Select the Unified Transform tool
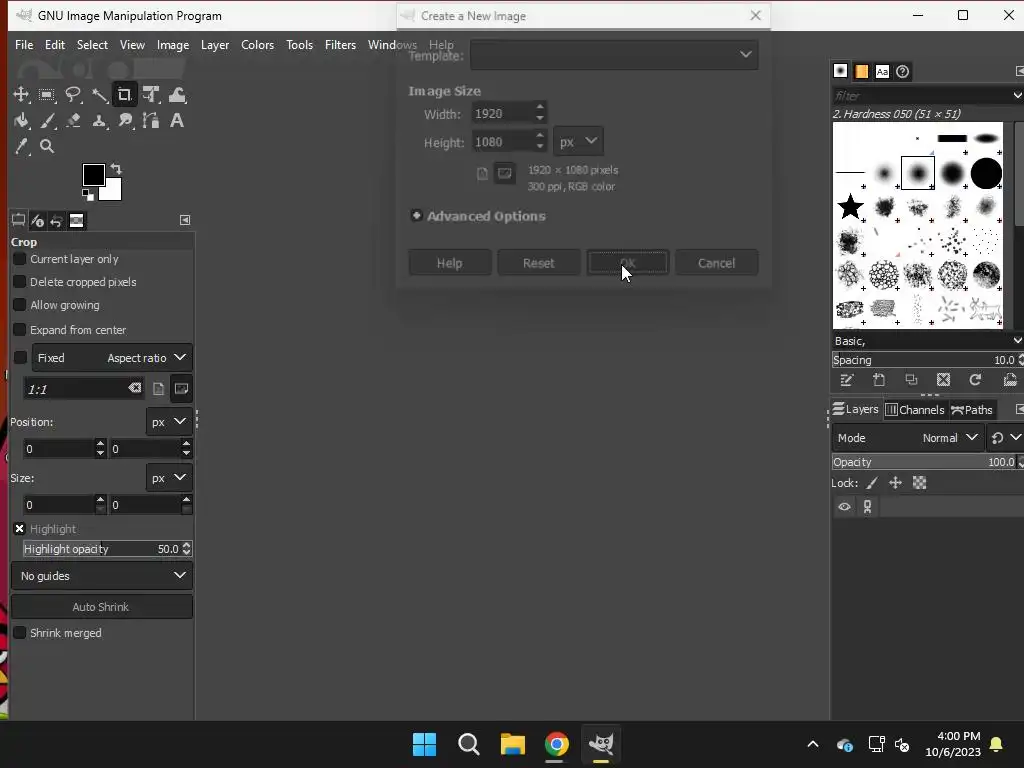This screenshot has width=1024, height=768. pos(151,95)
